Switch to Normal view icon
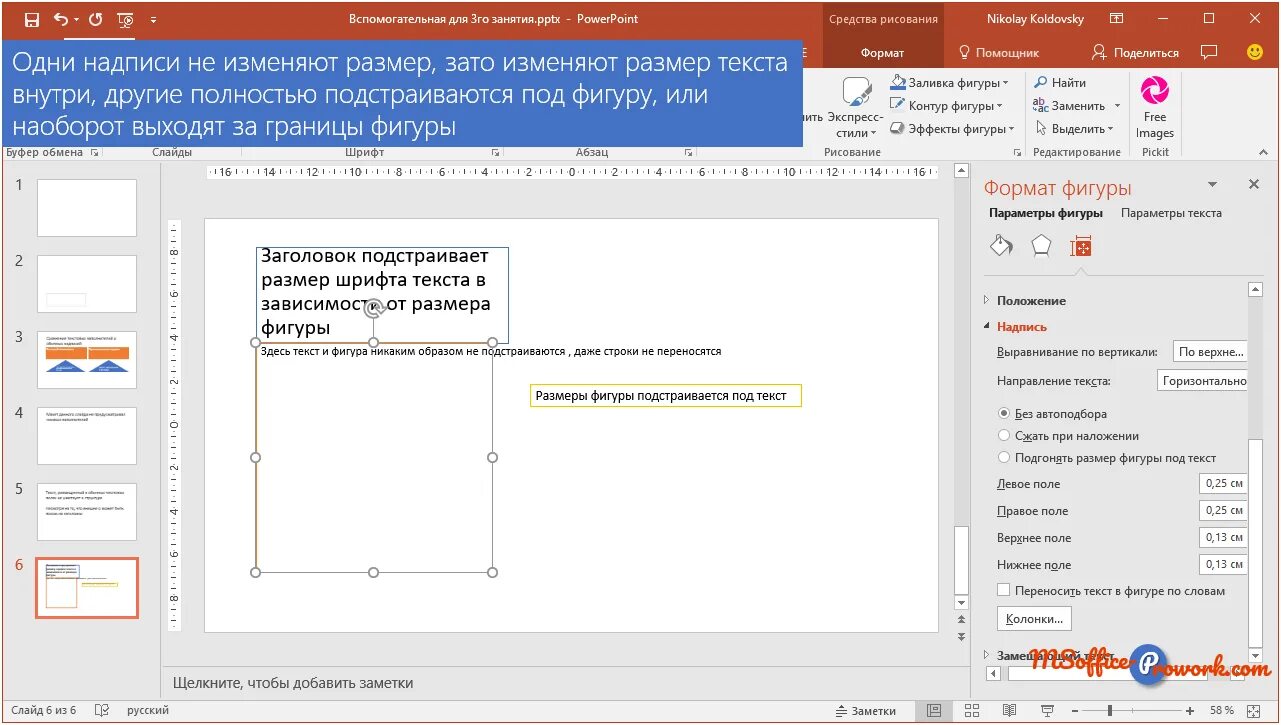Screen dimensions: 1281x725 pos(933,710)
